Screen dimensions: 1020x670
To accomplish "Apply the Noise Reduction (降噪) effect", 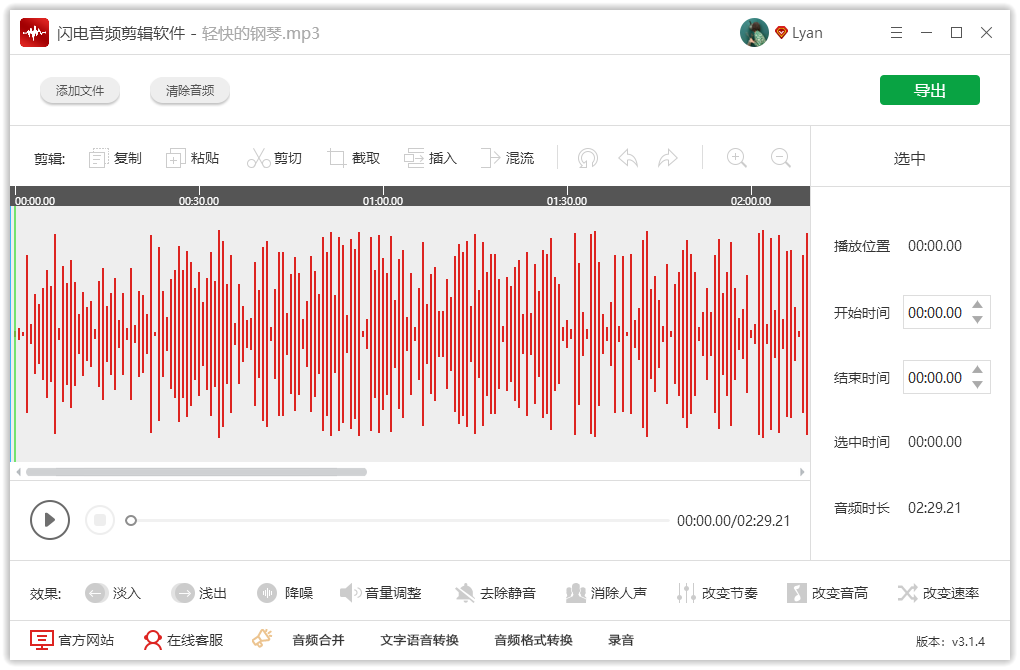I will point(267,593).
